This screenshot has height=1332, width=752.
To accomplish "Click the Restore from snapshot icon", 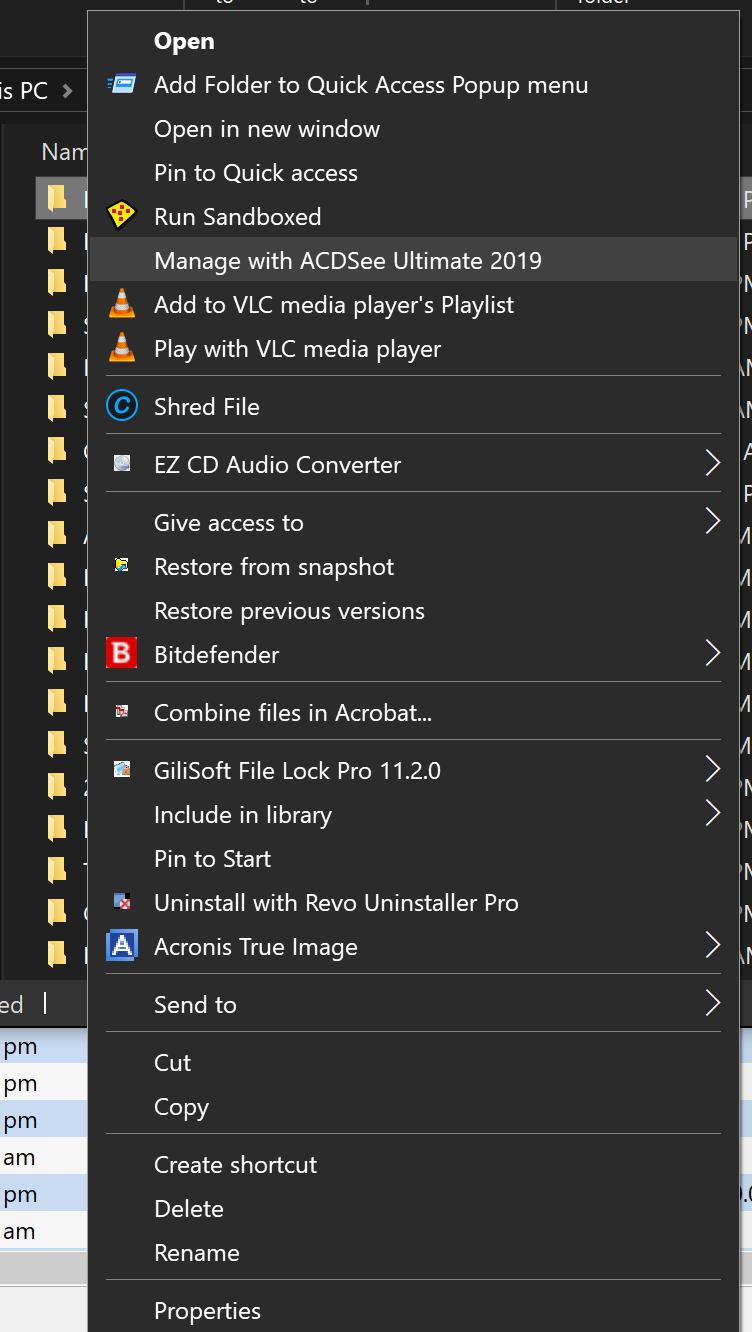I will tap(121, 565).
